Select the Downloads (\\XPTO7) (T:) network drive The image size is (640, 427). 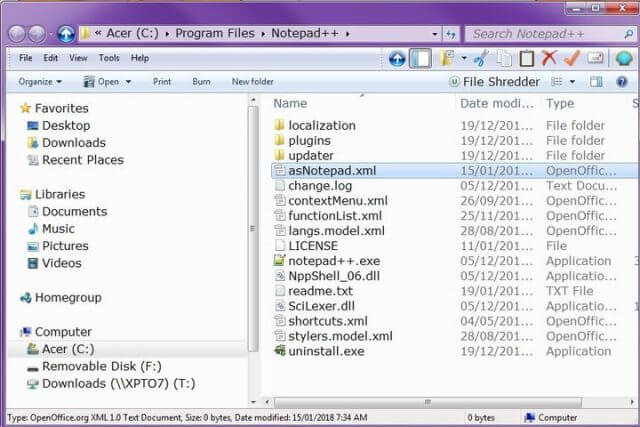[111, 384]
